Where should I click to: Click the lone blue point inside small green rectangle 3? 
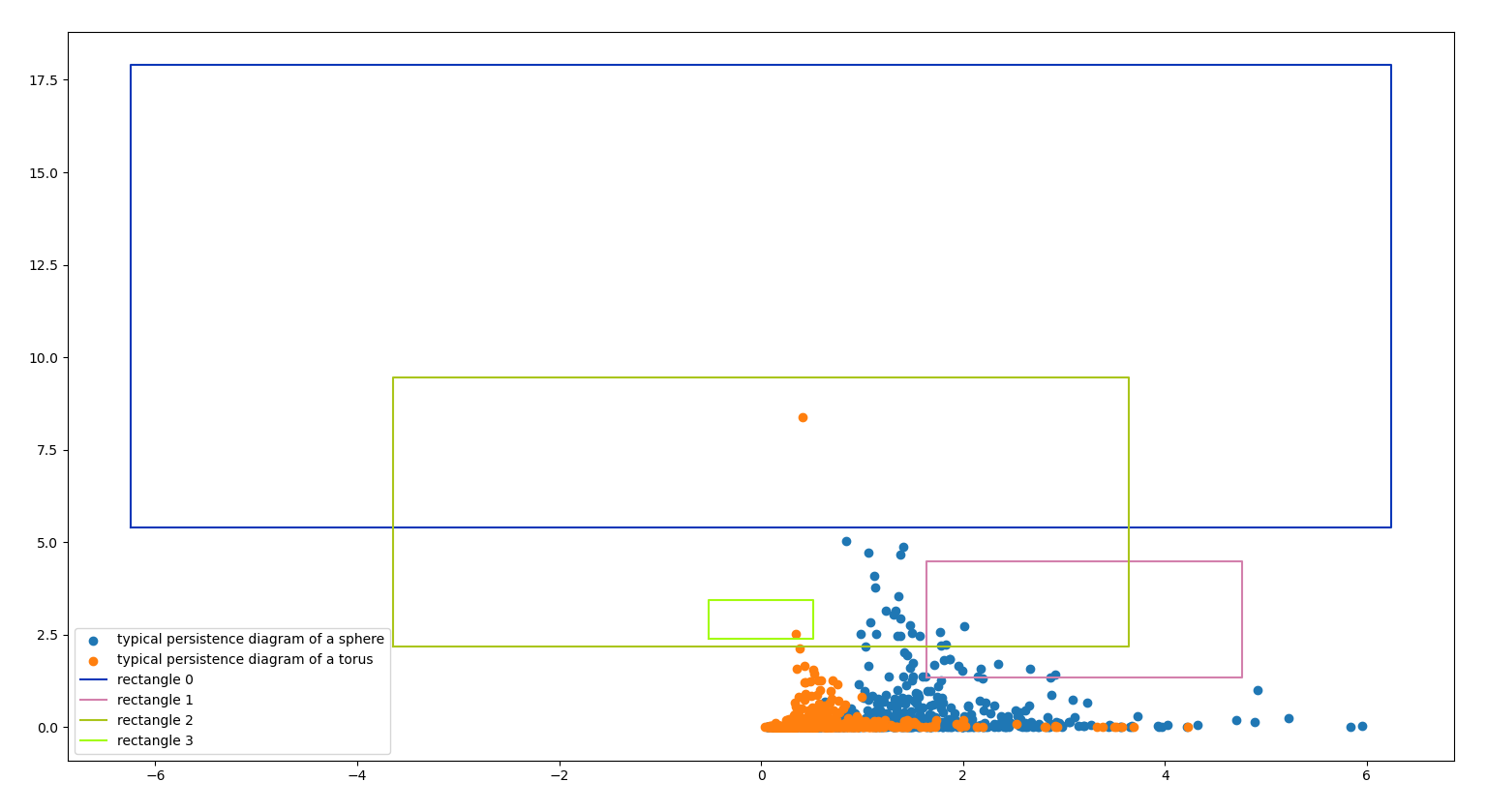[796, 635]
